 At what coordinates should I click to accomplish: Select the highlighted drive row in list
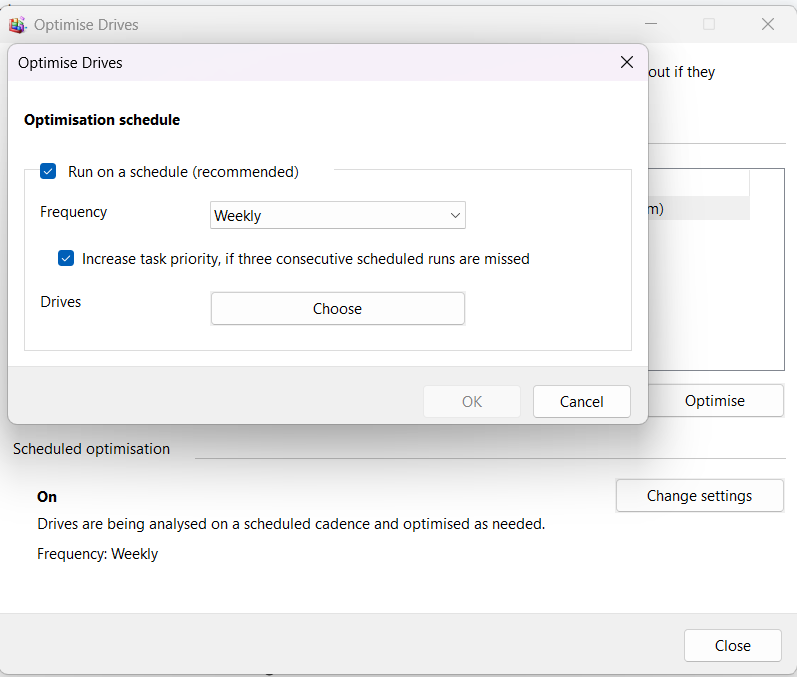pyautogui.click(x=698, y=208)
